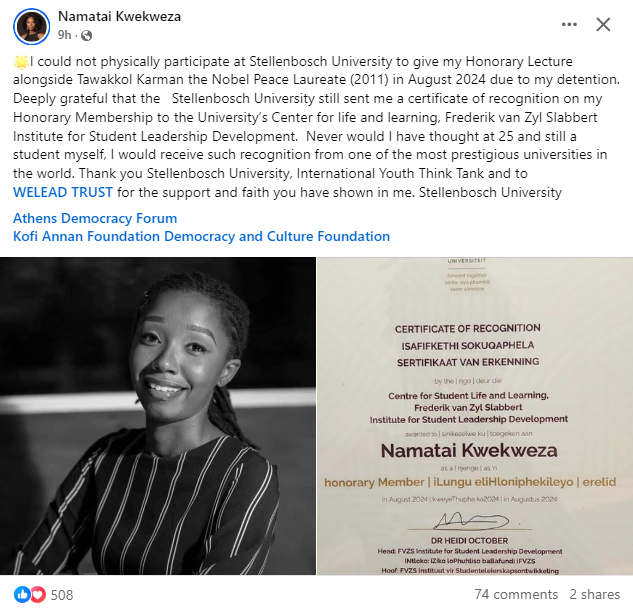Open the three-dot post options menu

[x=569, y=25]
